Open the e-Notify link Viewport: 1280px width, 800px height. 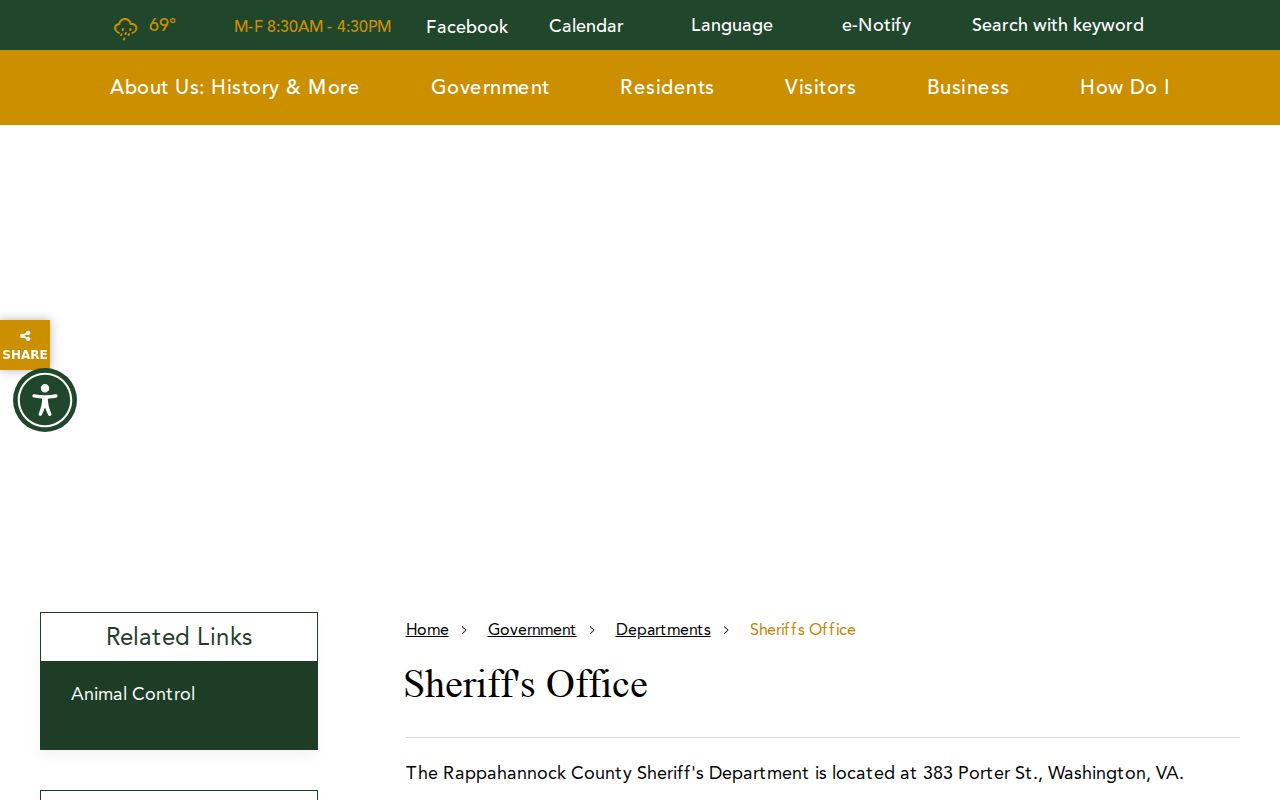tap(876, 25)
